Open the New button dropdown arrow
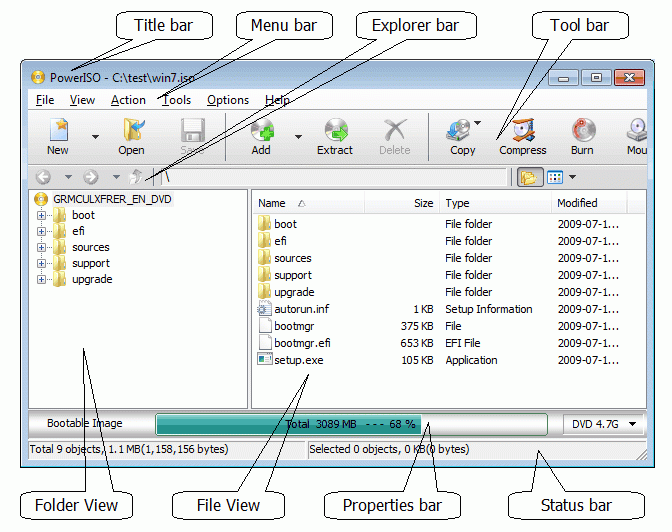This screenshot has height=532, width=672. [95, 137]
